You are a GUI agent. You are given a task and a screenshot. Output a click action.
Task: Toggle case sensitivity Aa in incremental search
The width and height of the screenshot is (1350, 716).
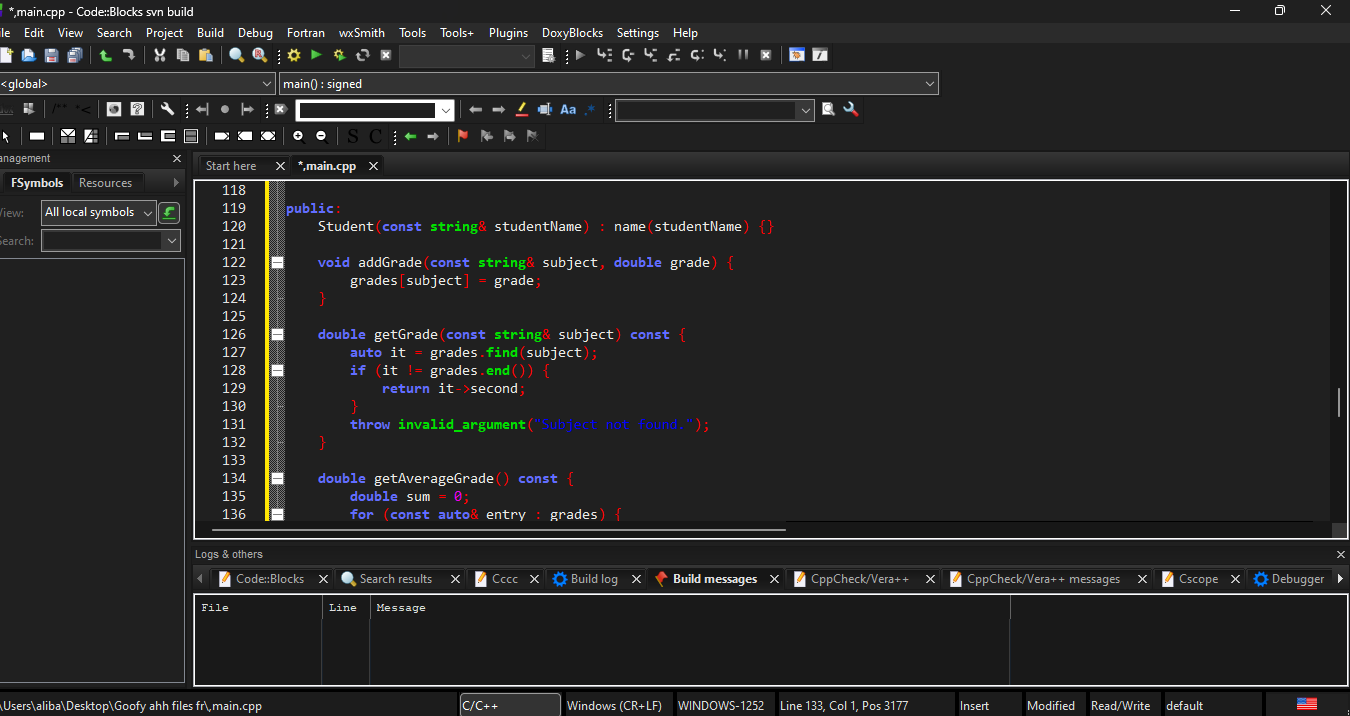(568, 109)
